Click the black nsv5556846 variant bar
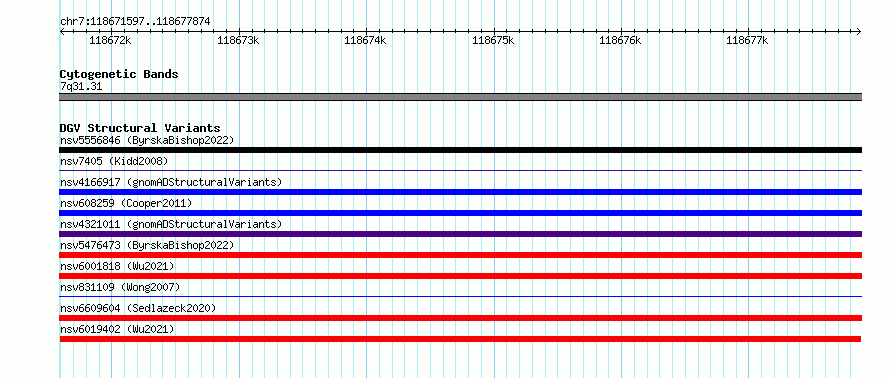The height and width of the screenshot is (378, 890). point(461,150)
